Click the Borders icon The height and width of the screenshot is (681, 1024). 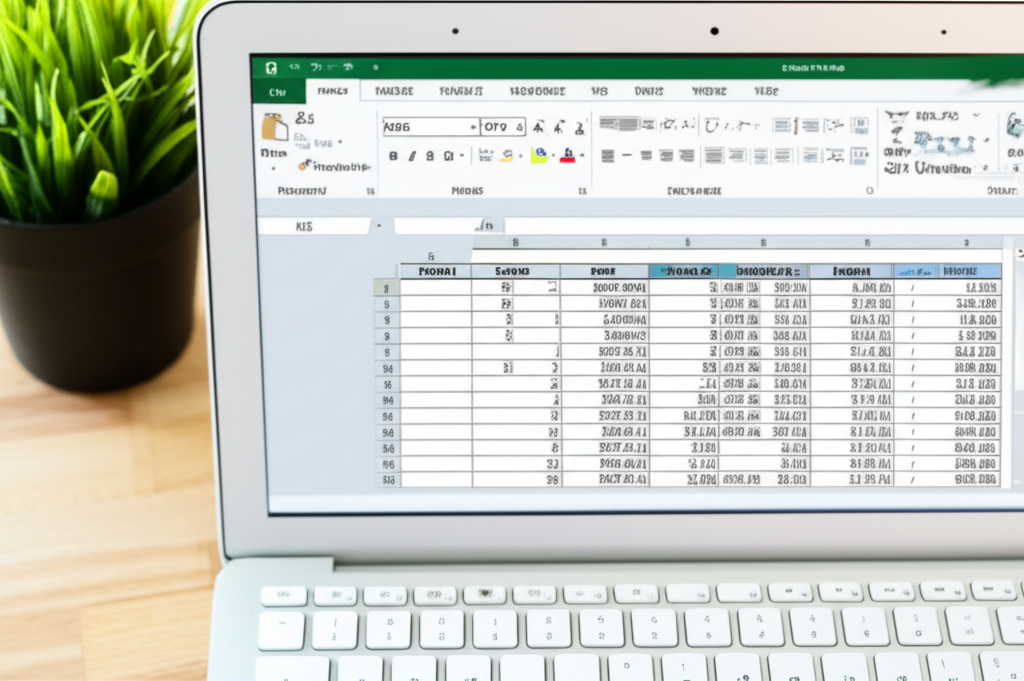point(449,156)
